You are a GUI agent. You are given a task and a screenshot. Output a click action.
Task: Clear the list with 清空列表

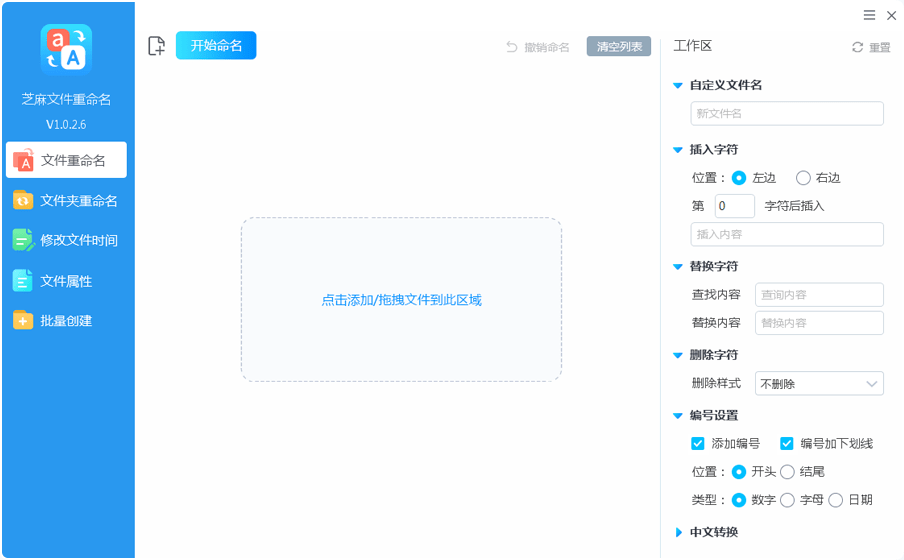[619, 47]
